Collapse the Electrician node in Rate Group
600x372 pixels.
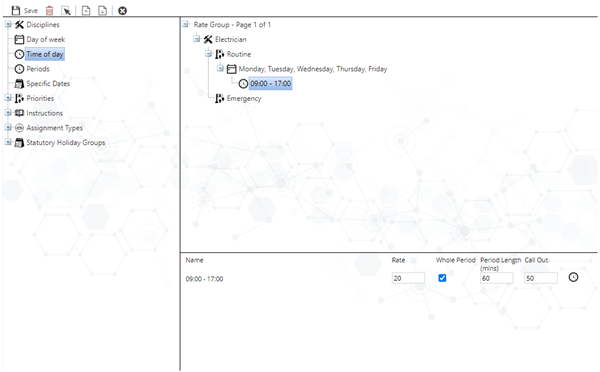tap(197, 39)
